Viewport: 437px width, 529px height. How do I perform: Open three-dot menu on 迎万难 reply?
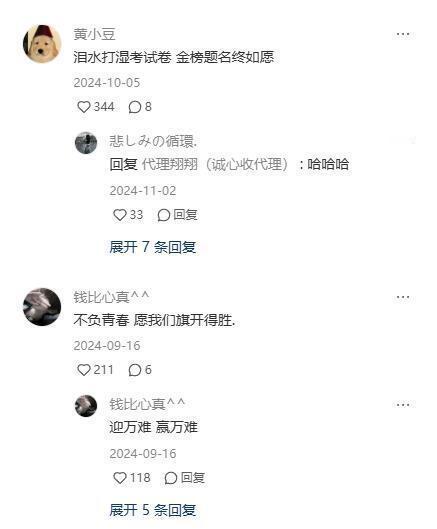click(x=403, y=405)
